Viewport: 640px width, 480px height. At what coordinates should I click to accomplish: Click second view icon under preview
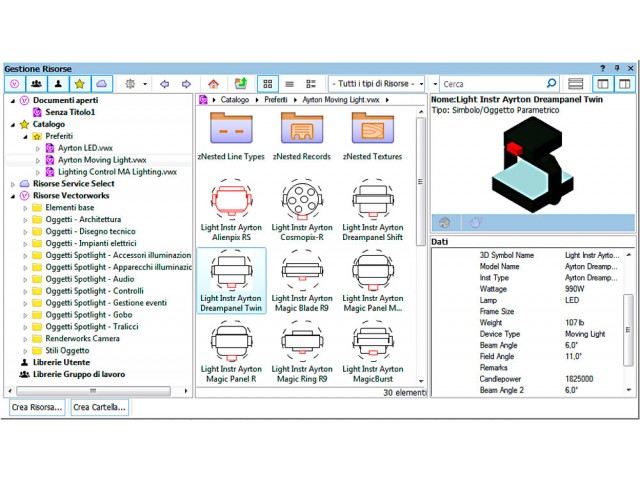pos(476,223)
